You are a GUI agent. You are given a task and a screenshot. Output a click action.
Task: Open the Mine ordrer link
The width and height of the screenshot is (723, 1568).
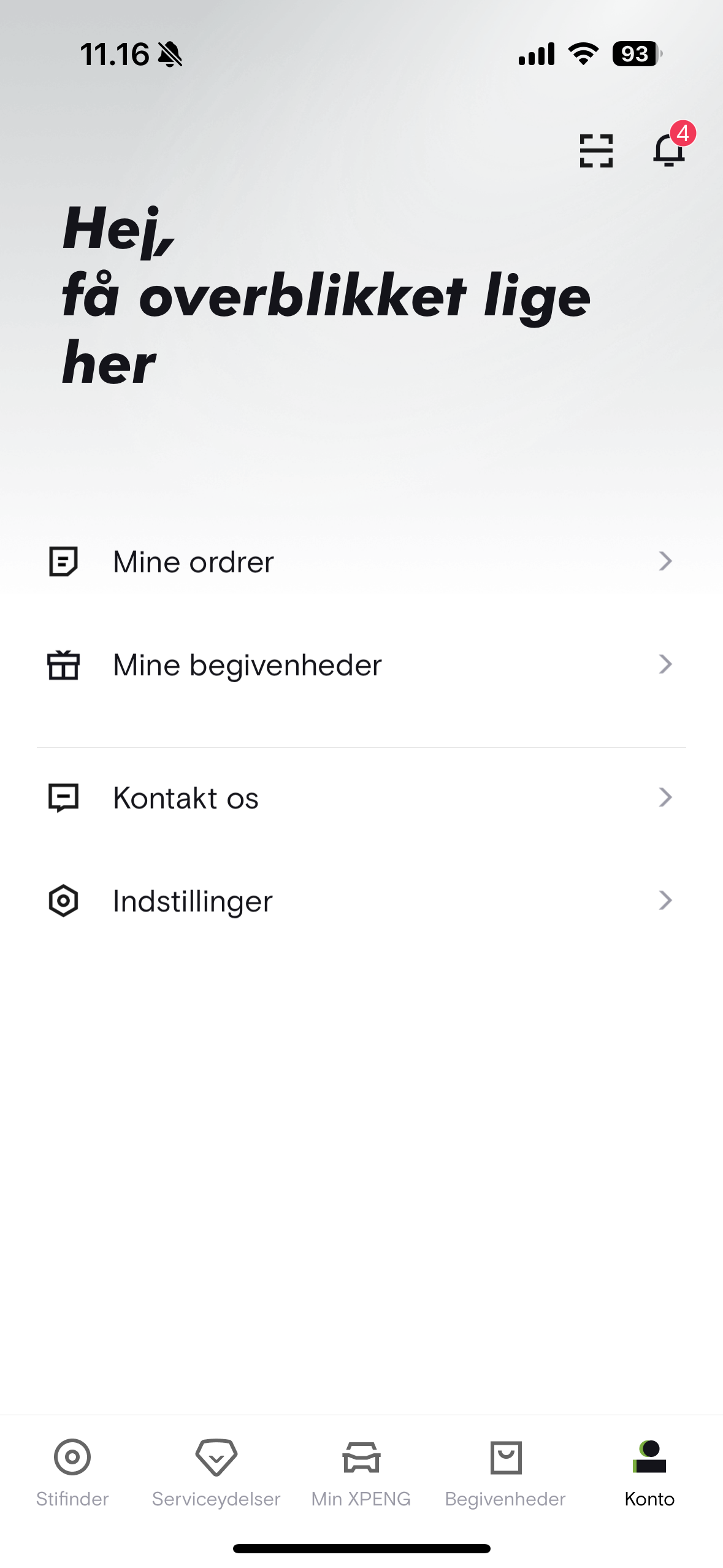point(194,562)
